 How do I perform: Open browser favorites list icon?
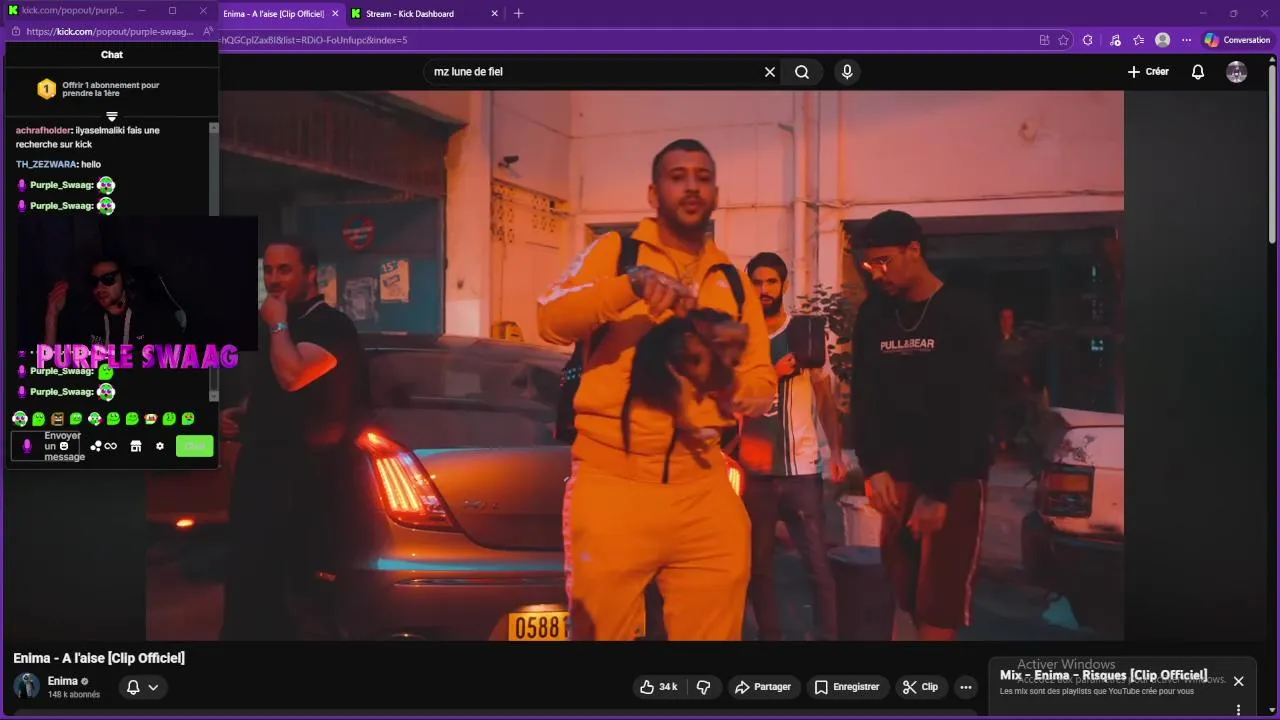click(x=1139, y=40)
